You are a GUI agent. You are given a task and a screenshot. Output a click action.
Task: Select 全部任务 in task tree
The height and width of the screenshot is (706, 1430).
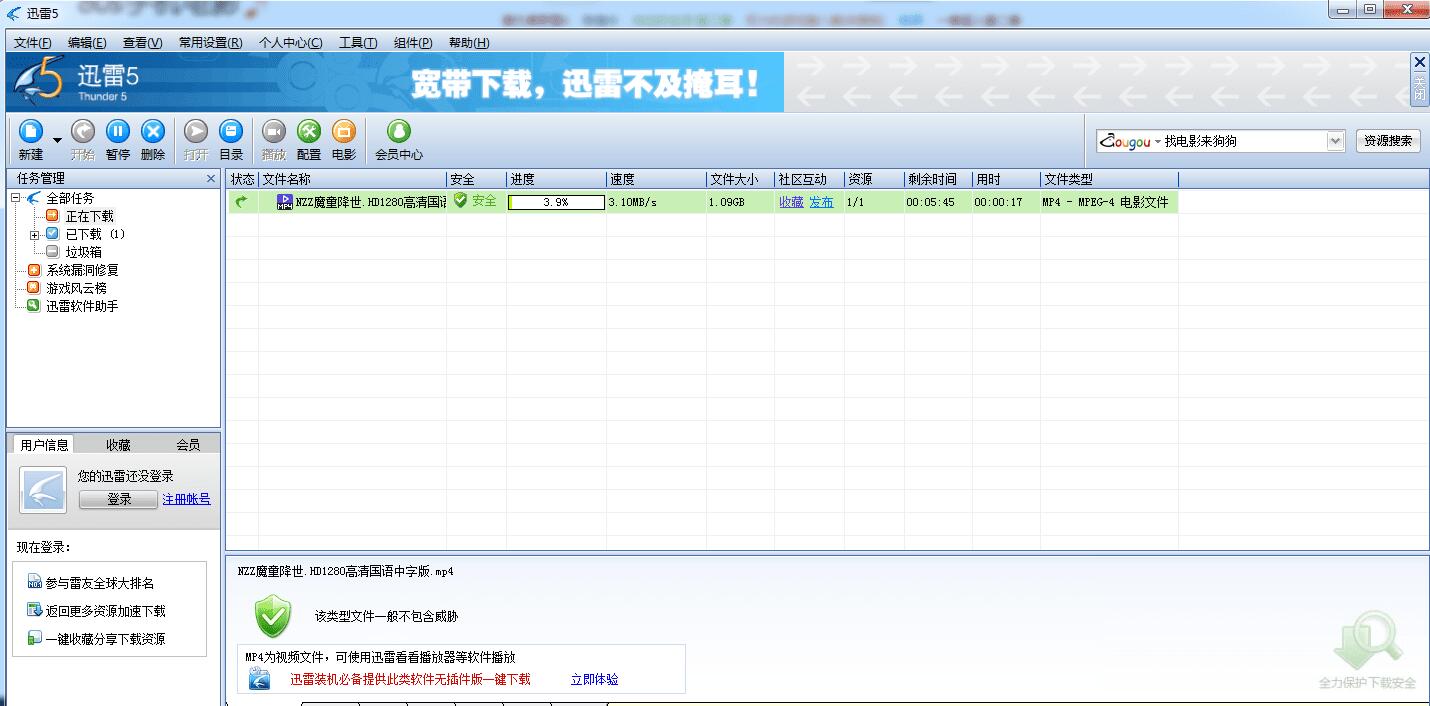pos(70,198)
